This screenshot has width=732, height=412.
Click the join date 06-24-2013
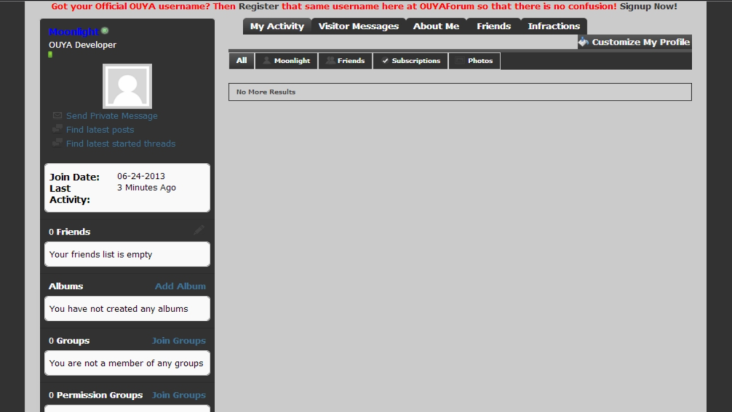pyautogui.click(x=141, y=176)
